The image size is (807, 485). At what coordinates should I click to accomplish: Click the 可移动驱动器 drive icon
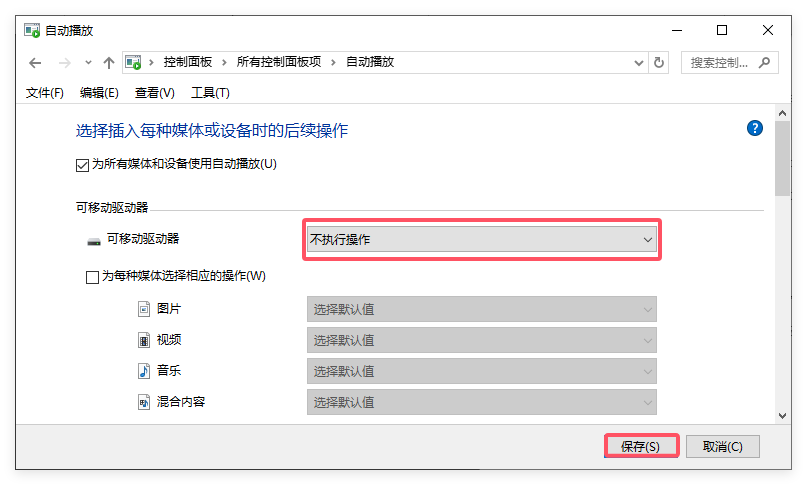click(94, 240)
